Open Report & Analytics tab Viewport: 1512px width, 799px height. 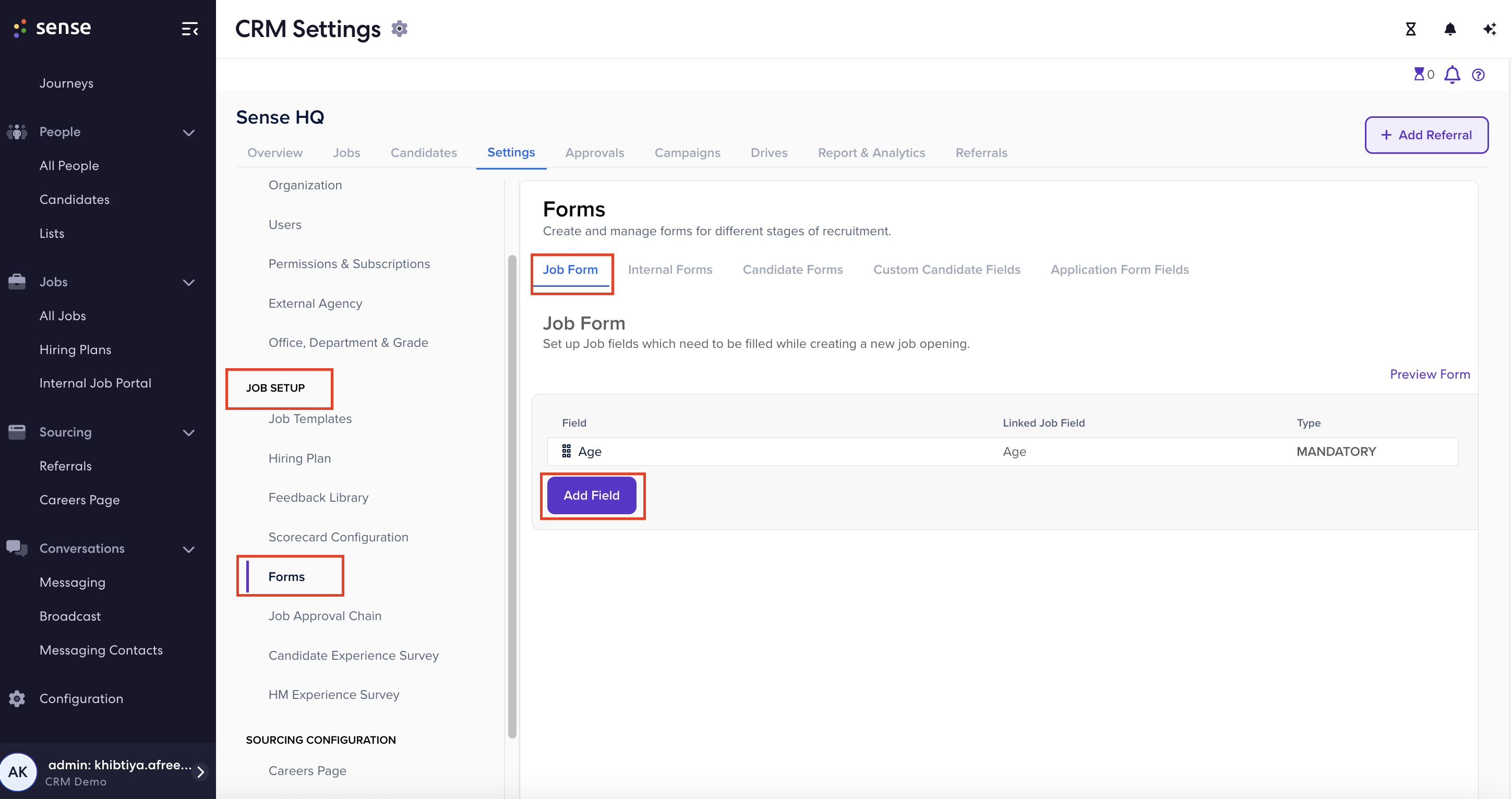[872, 152]
